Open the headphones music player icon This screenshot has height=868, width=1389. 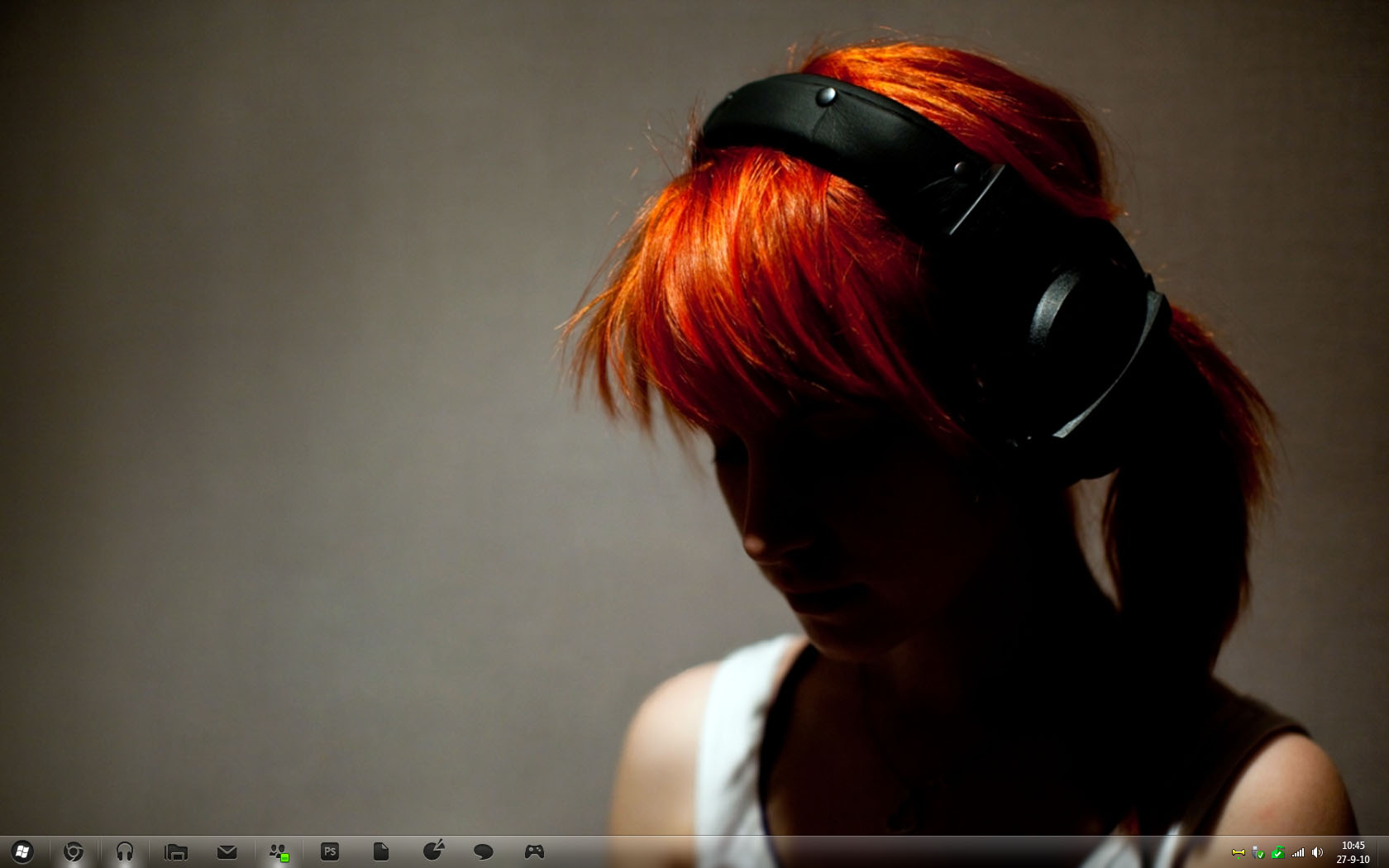pyautogui.click(x=125, y=851)
